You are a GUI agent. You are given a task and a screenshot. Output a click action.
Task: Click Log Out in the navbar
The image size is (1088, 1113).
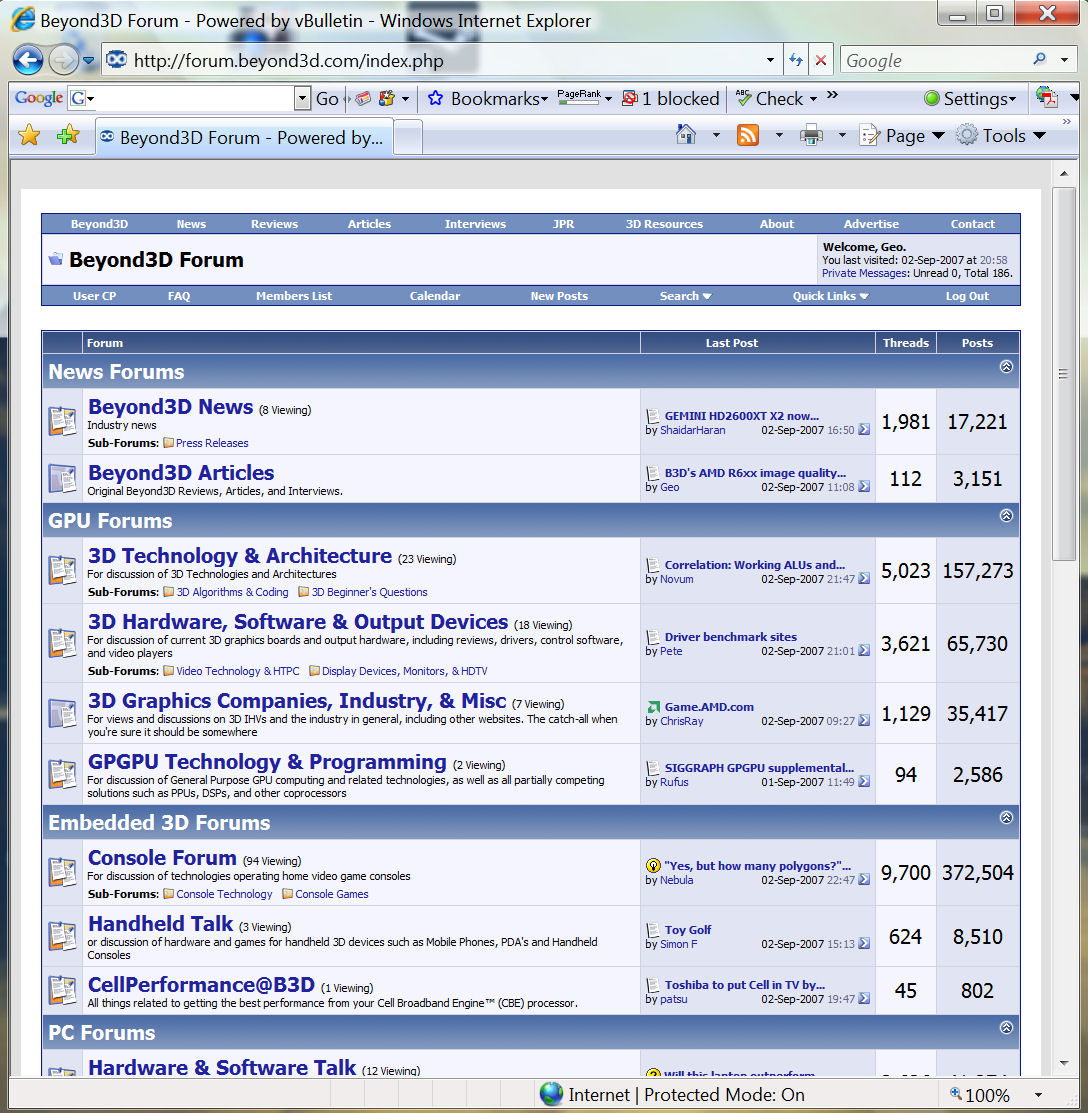click(x=967, y=296)
